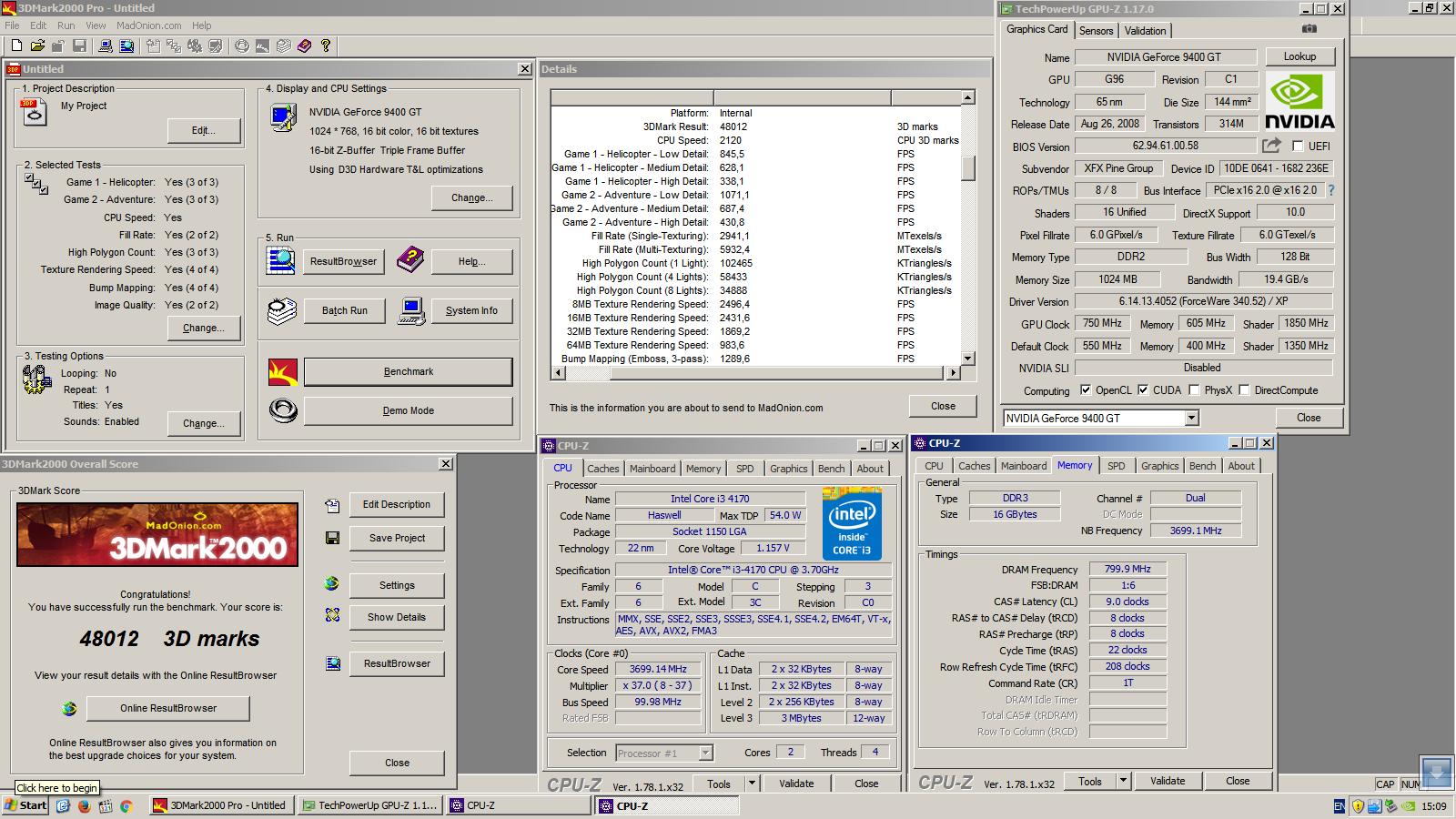Click the Edit... button in Project Description

click(x=204, y=131)
